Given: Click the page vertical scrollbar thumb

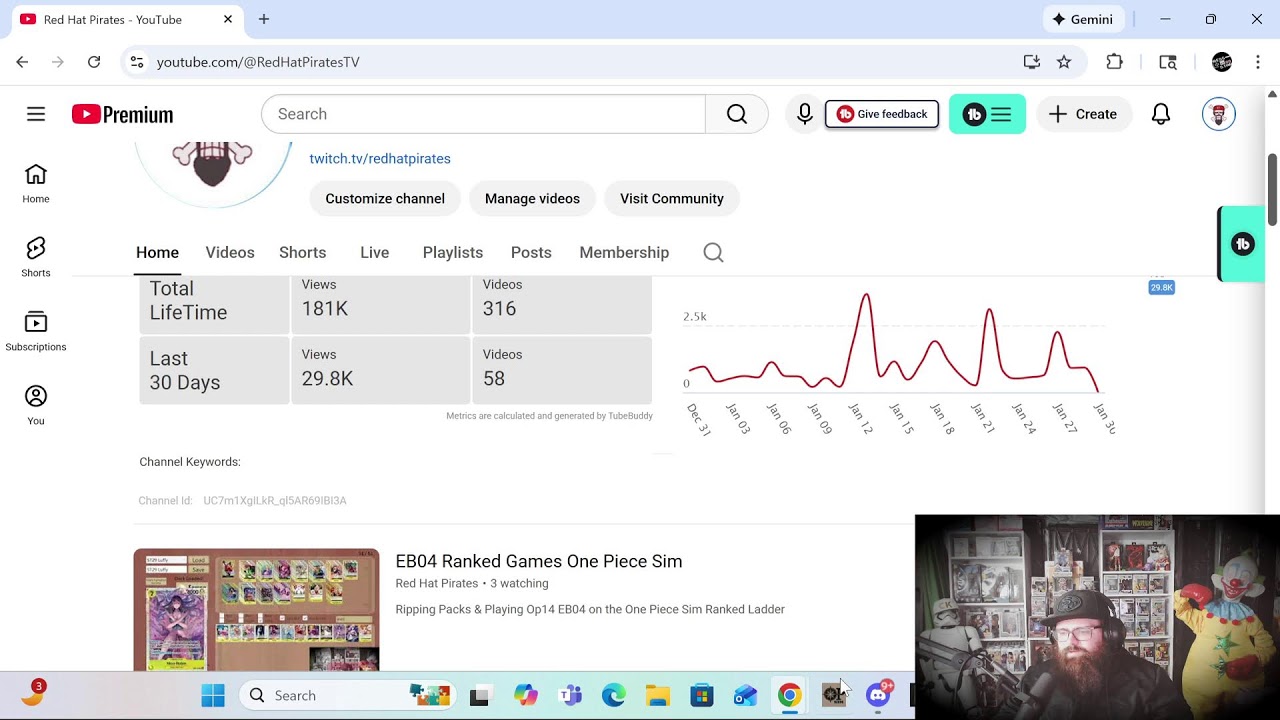Looking at the screenshot, I should click(x=1272, y=190).
